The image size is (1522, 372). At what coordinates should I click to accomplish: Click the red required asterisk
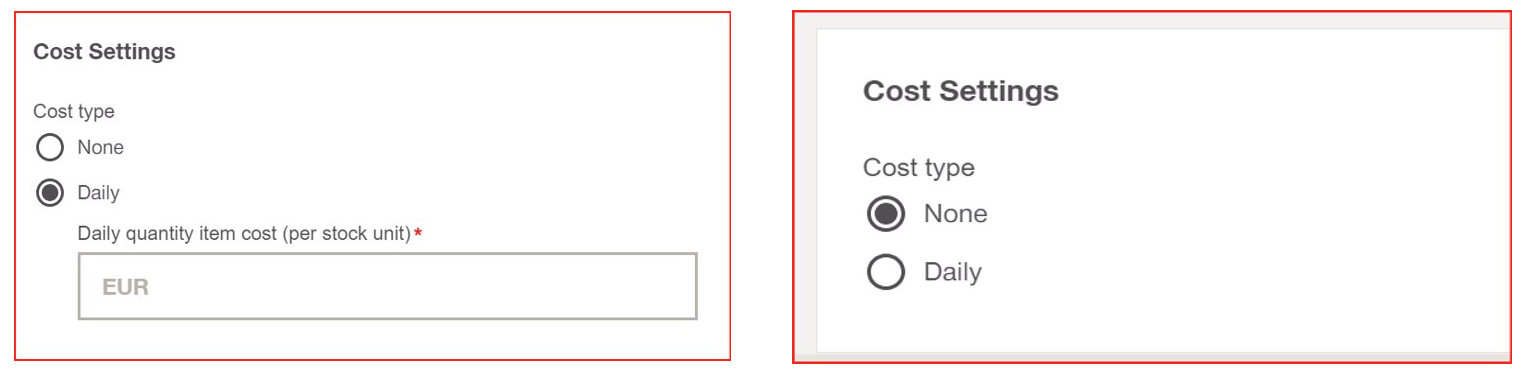[418, 232]
